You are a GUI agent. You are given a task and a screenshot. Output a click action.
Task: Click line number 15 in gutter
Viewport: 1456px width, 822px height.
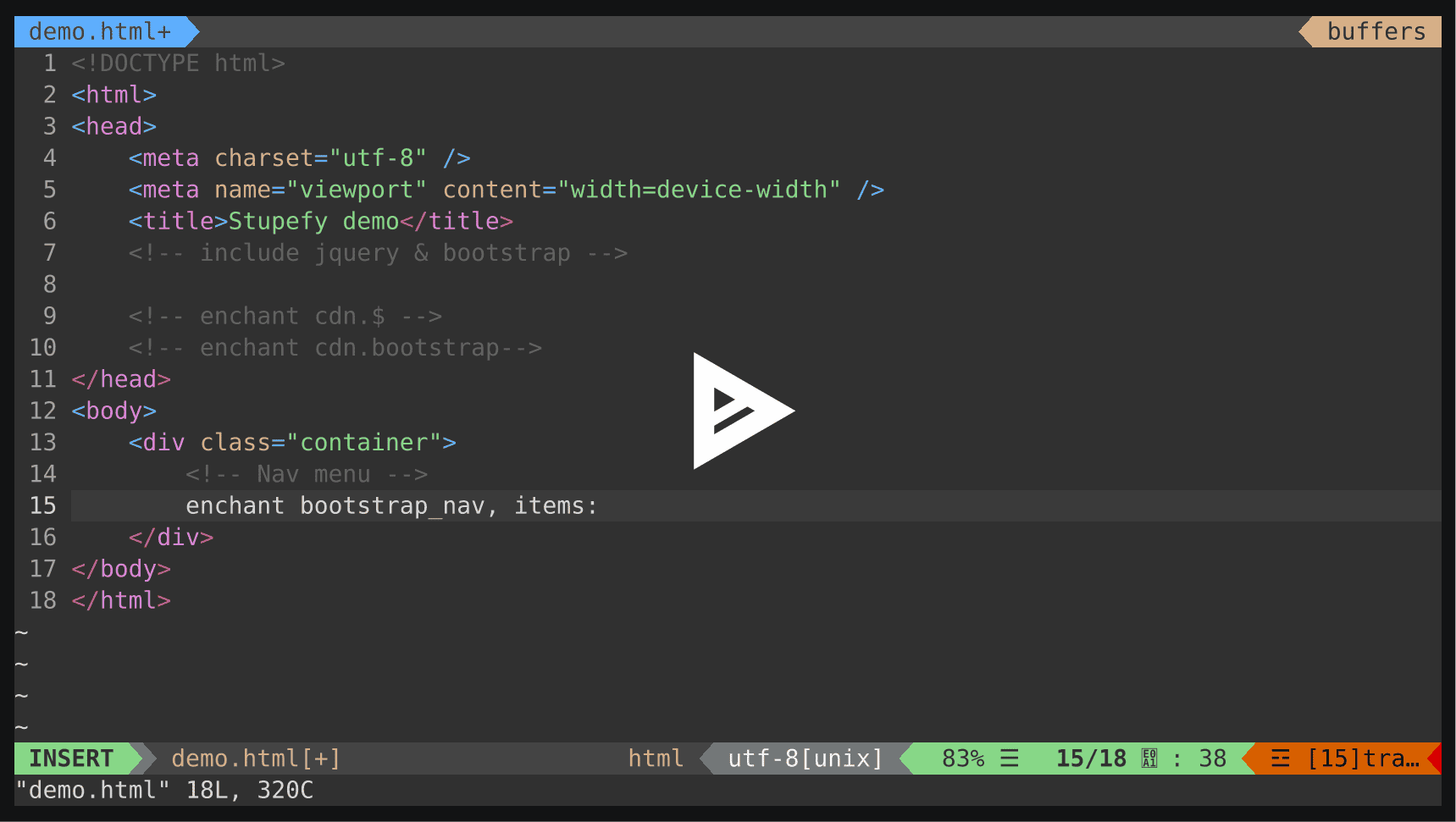tap(43, 505)
